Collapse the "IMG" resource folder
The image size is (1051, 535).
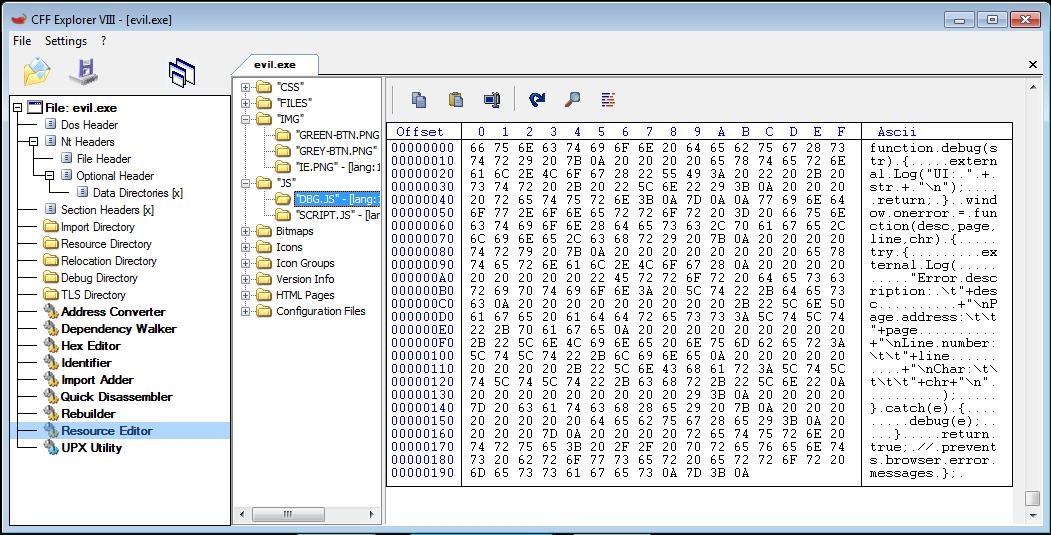click(245, 119)
